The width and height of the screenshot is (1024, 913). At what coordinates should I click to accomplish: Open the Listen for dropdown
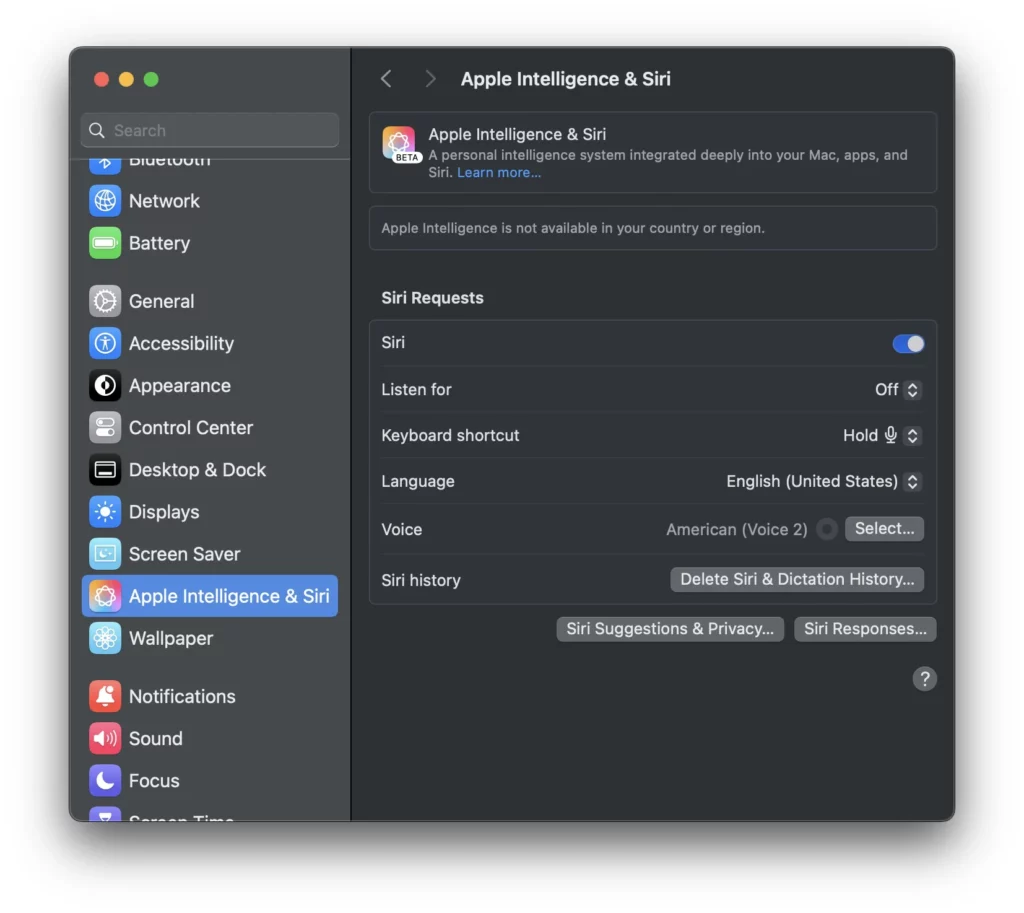[x=898, y=390]
